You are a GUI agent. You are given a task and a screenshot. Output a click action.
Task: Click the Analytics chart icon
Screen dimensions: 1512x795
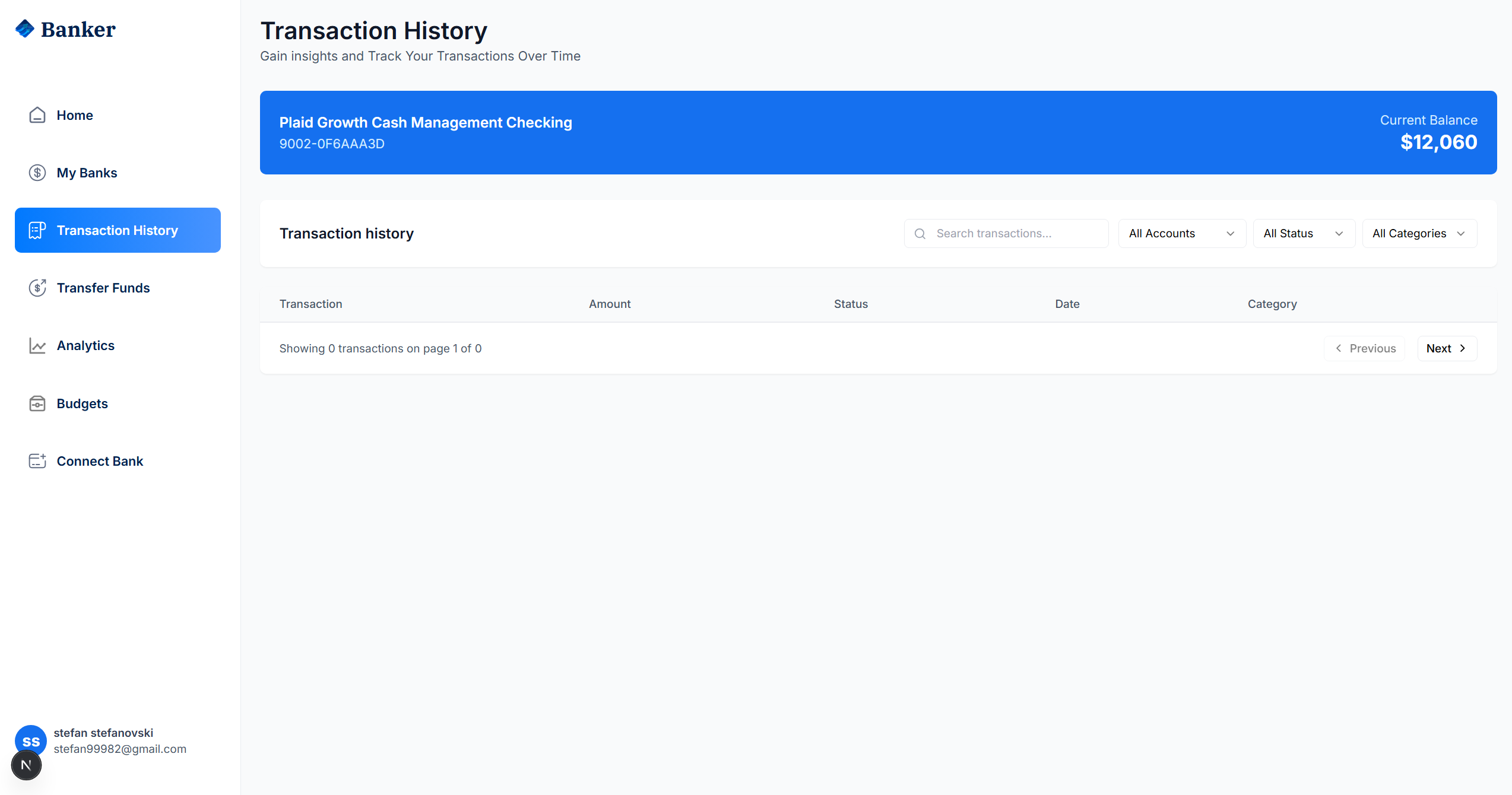click(37, 345)
